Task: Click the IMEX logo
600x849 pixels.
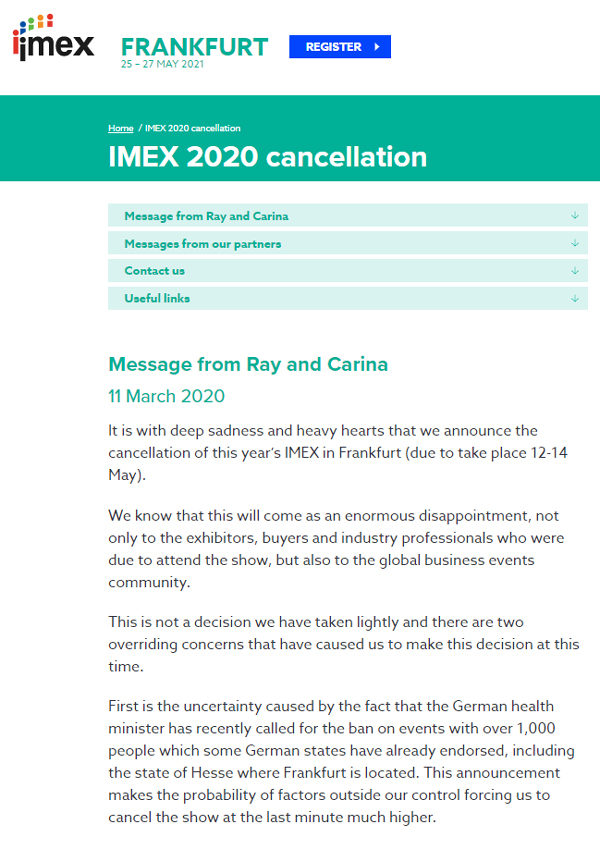Action: pyautogui.click(x=53, y=40)
